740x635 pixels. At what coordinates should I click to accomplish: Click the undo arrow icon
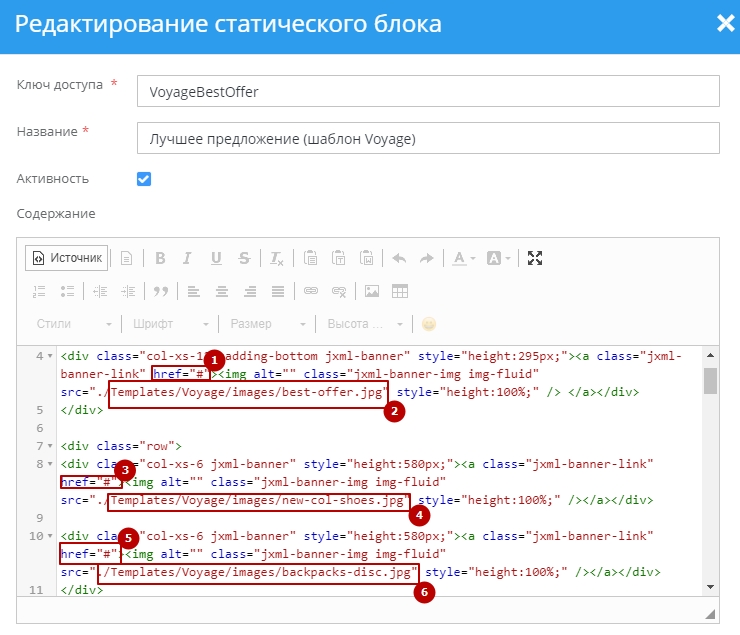click(399, 258)
